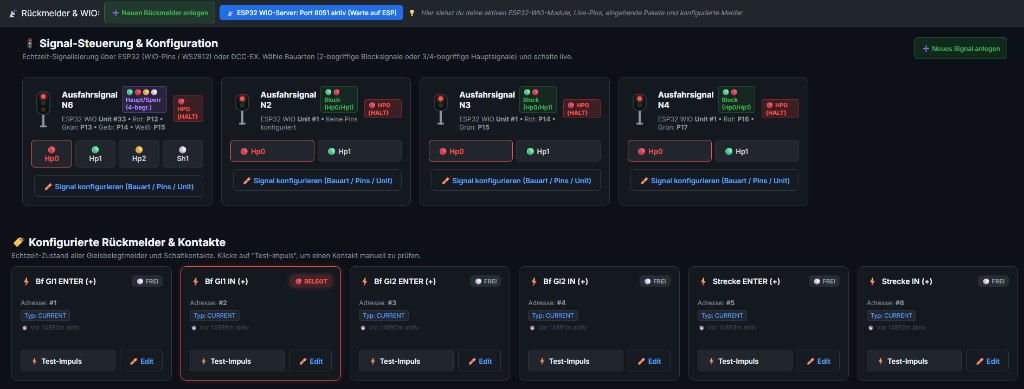Click the Ausfahrsignal N2 title

(289, 99)
